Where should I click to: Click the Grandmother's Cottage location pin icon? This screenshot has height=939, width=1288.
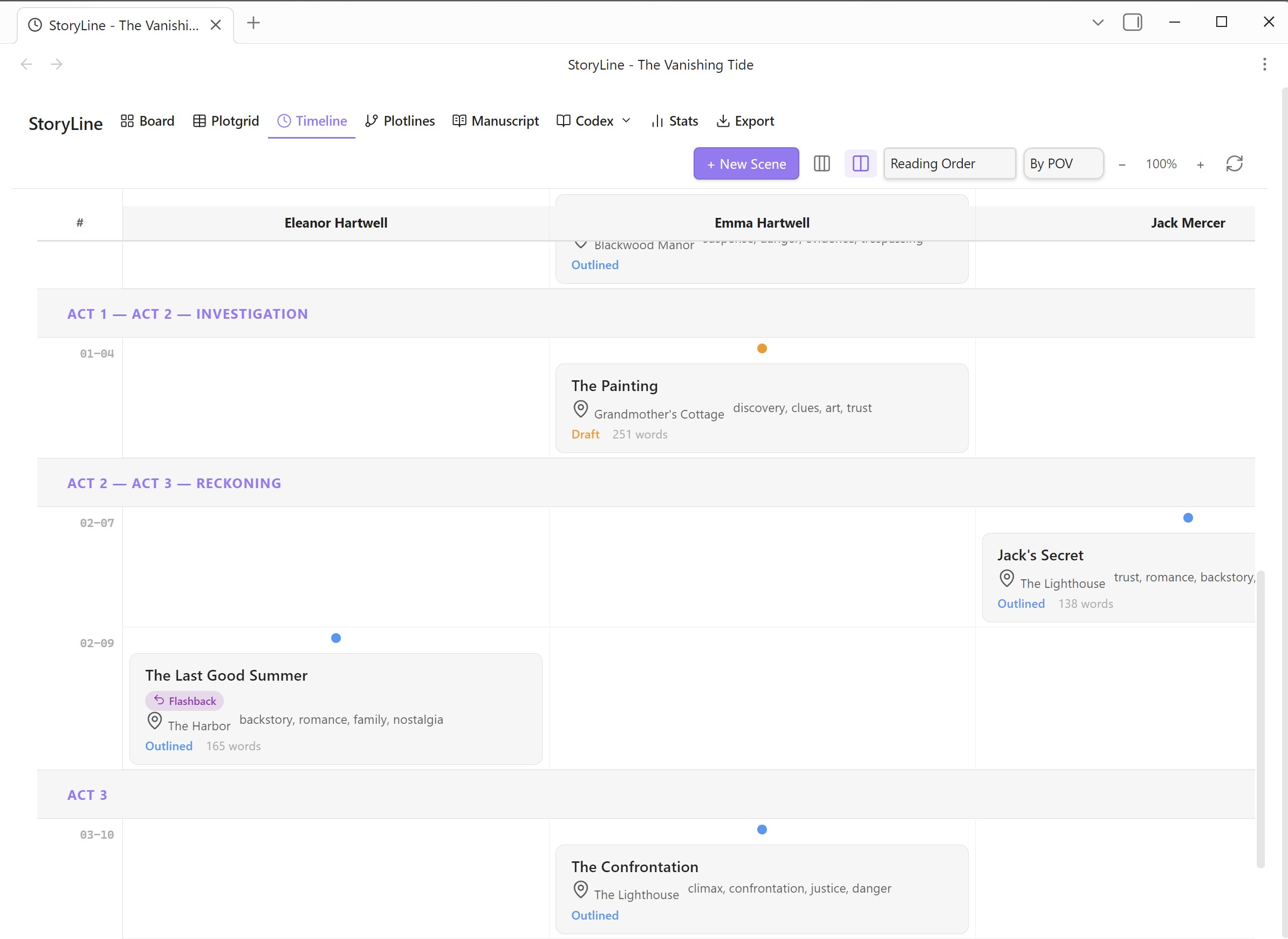580,409
